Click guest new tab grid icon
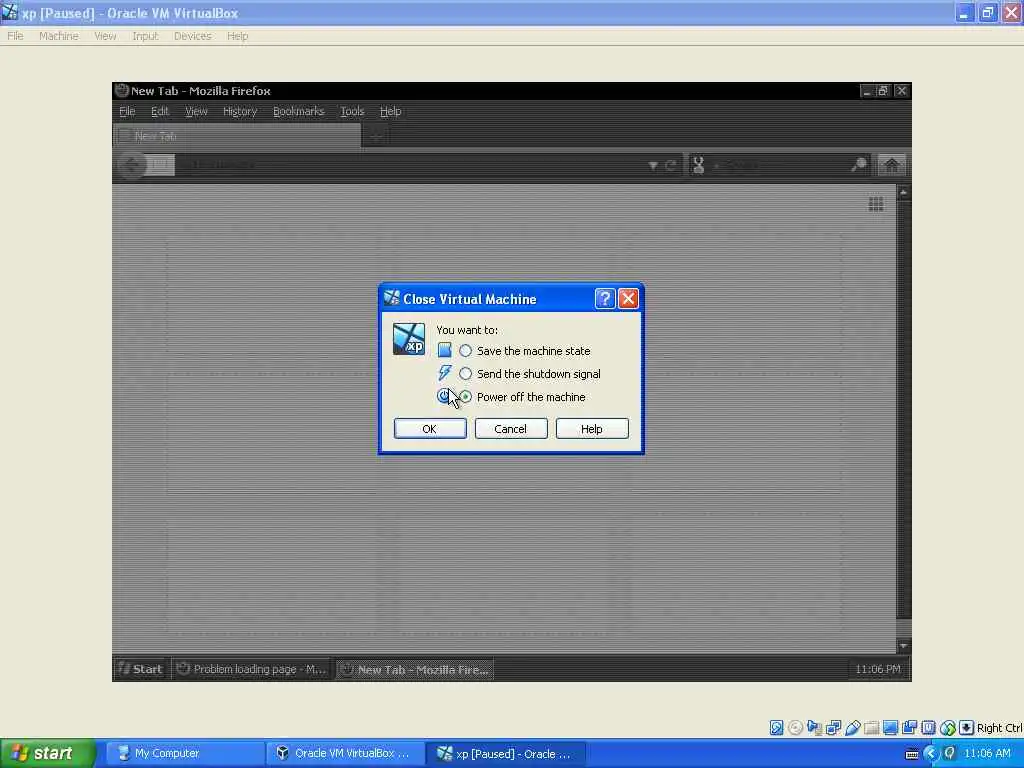The height and width of the screenshot is (768, 1024). coord(876,204)
